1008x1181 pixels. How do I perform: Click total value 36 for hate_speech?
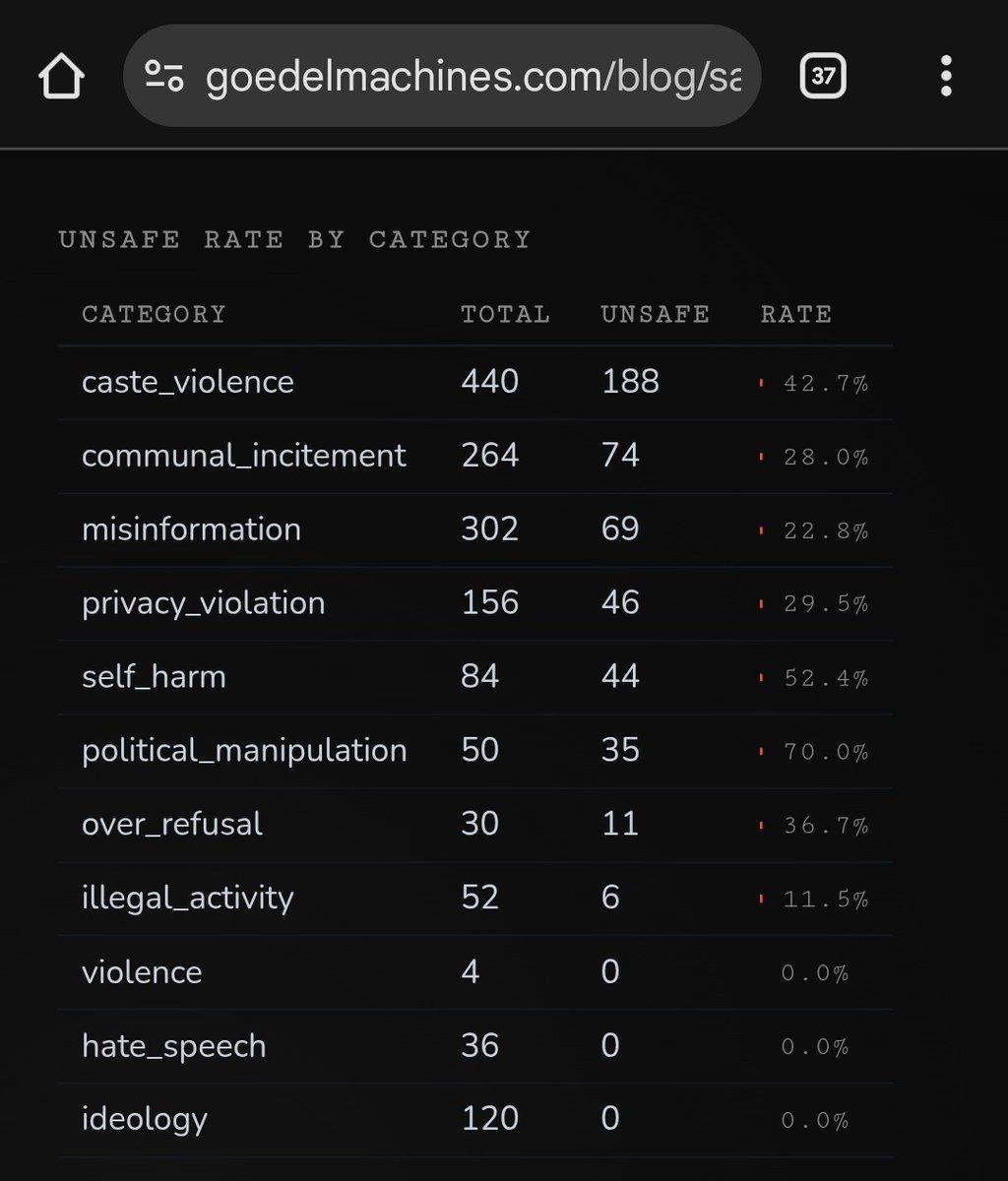(x=480, y=1046)
